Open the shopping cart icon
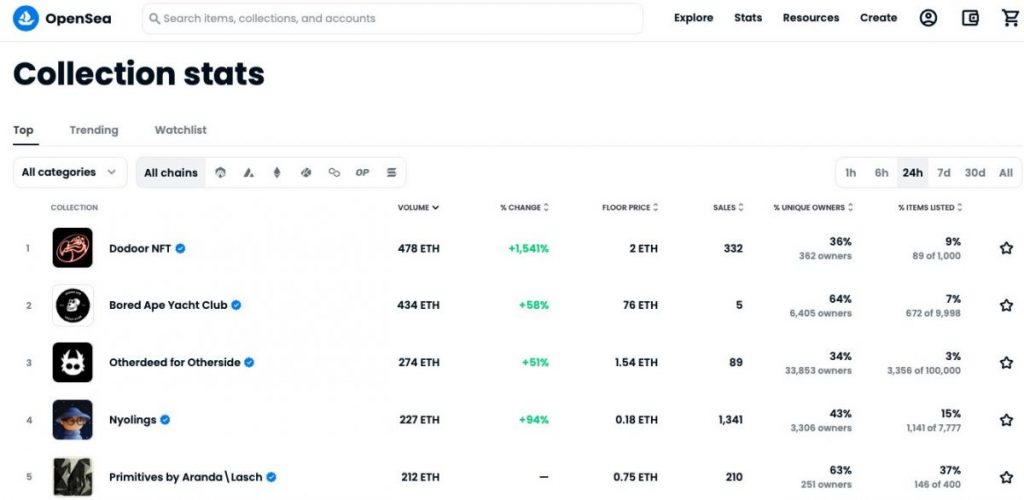The width and height of the screenshot is (1024, 500). pos(1010,18)
